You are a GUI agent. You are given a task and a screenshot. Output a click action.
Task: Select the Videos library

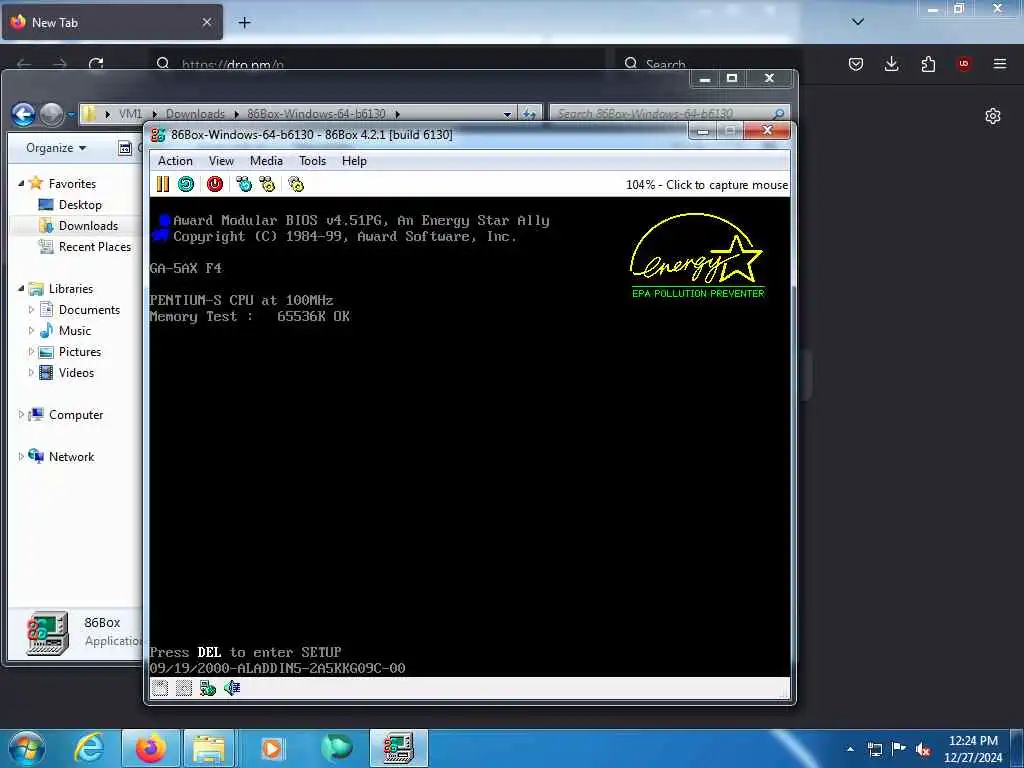click(x=76, y=372)
